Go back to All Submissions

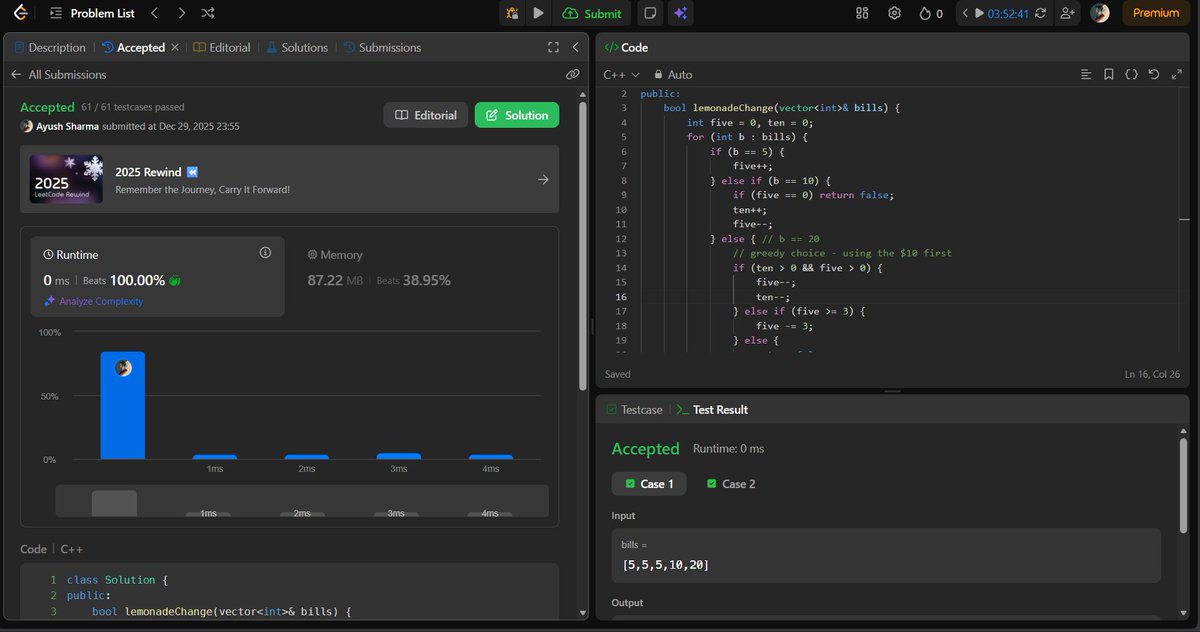click(x=58, y=75)
